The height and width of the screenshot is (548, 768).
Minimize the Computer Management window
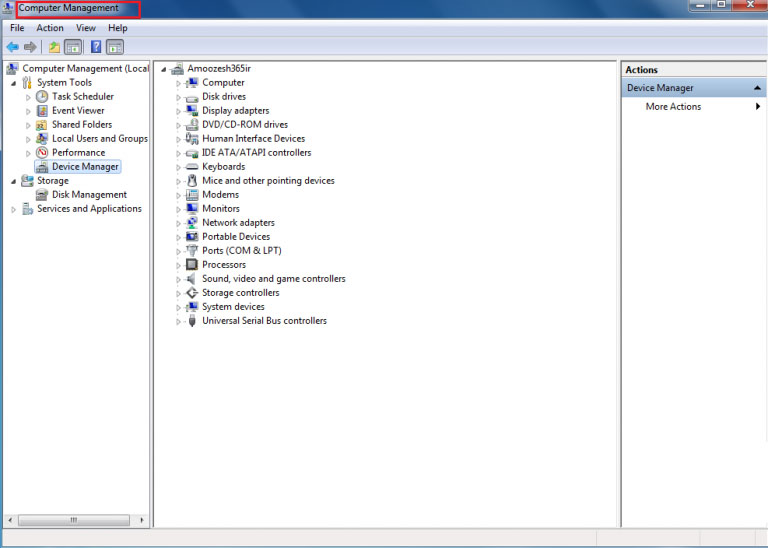(700, 5)
